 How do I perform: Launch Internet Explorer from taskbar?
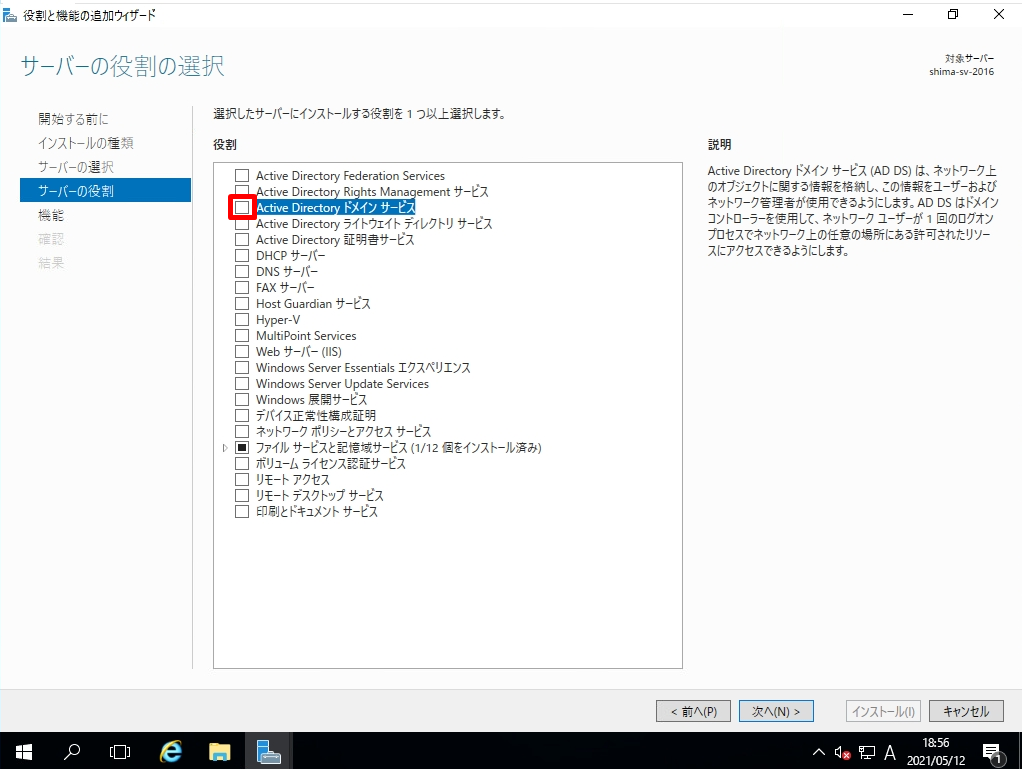click(x=171, y=752)
